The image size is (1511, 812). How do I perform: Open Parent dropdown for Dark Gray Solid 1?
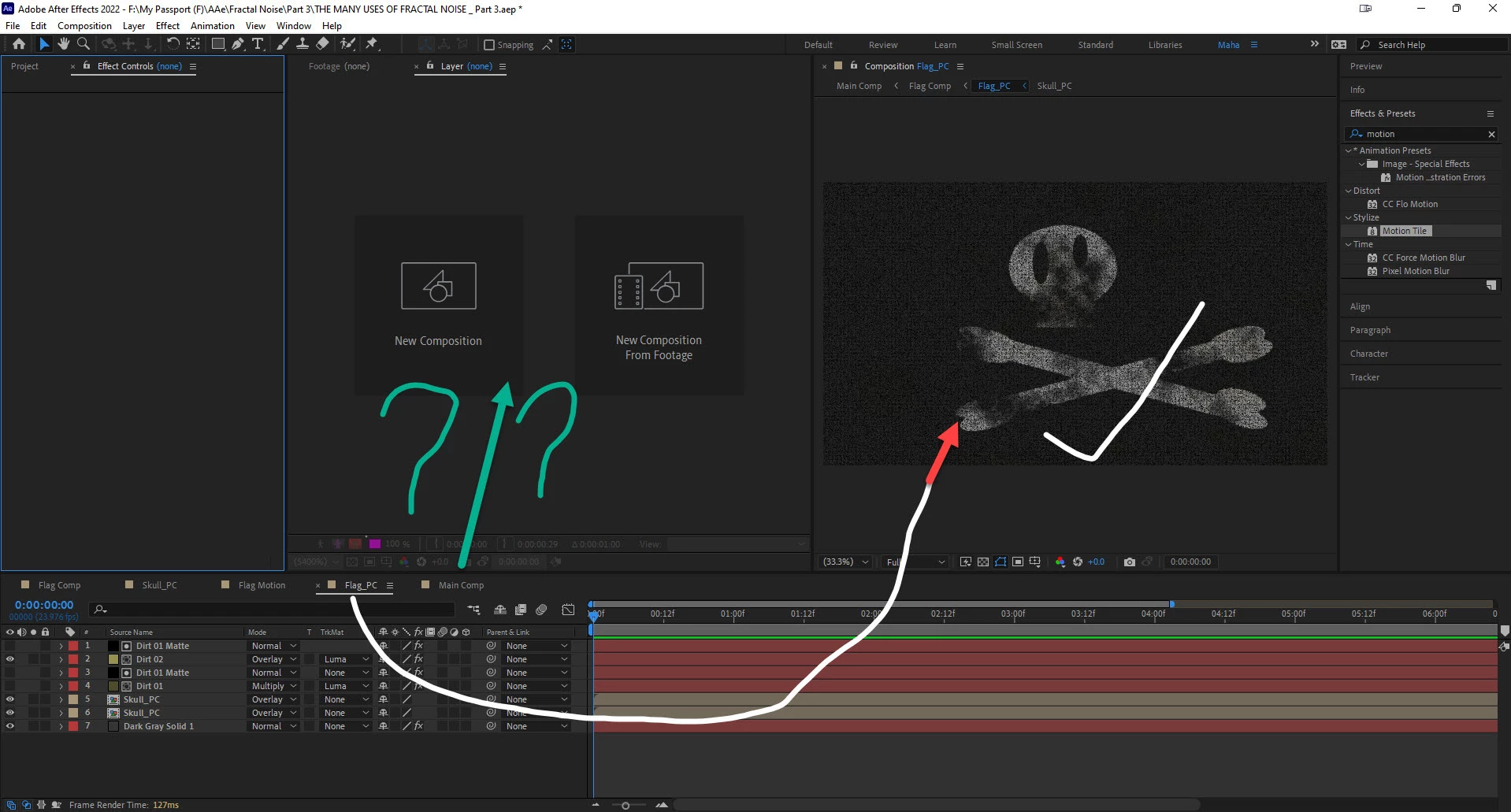[536, 726]
